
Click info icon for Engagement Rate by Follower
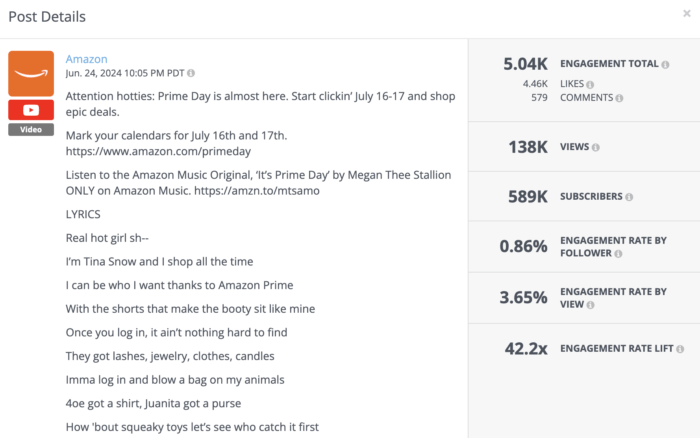tap(618, 254)
